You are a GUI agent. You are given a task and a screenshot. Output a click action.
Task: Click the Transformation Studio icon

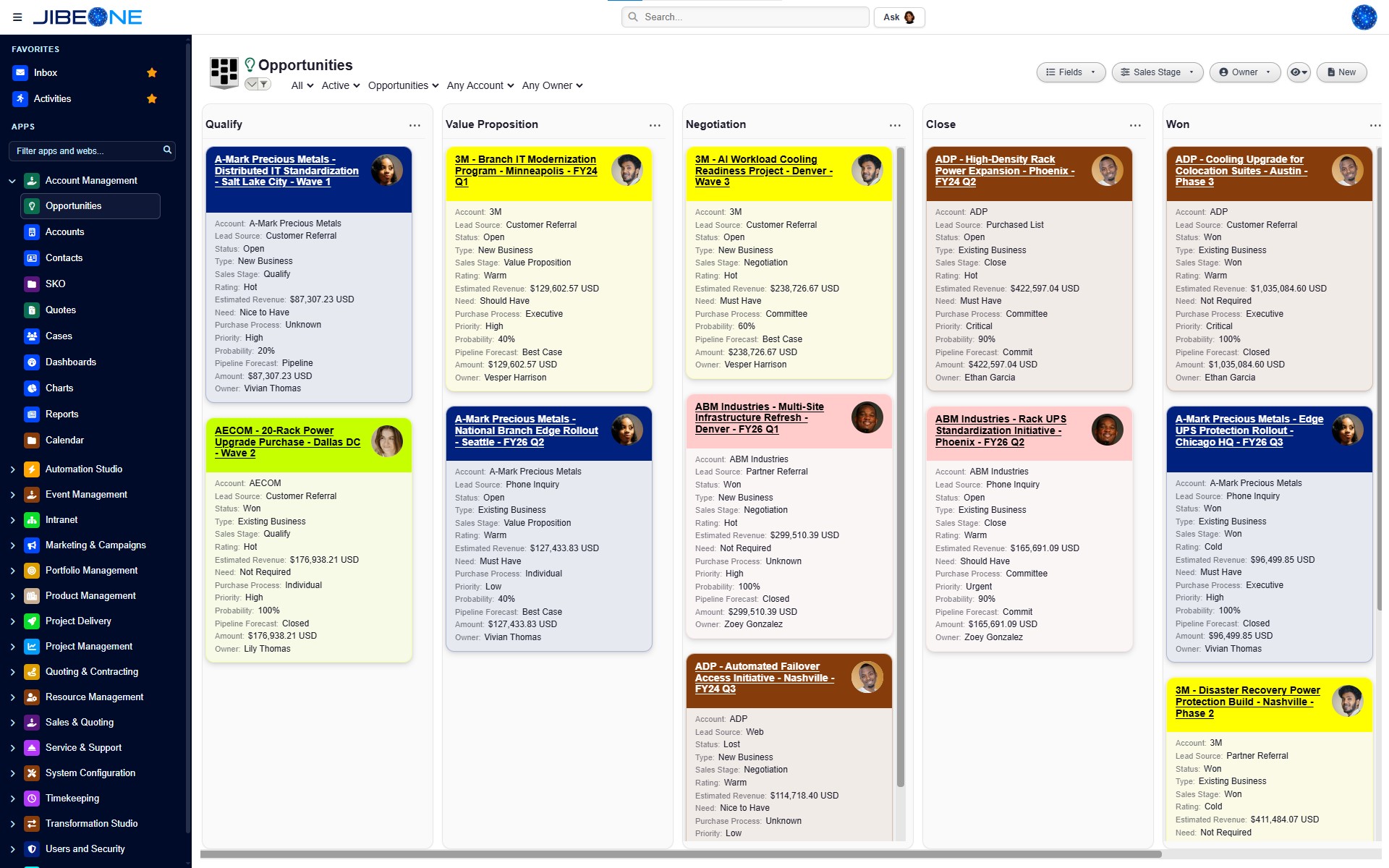[x=32, y=824]
